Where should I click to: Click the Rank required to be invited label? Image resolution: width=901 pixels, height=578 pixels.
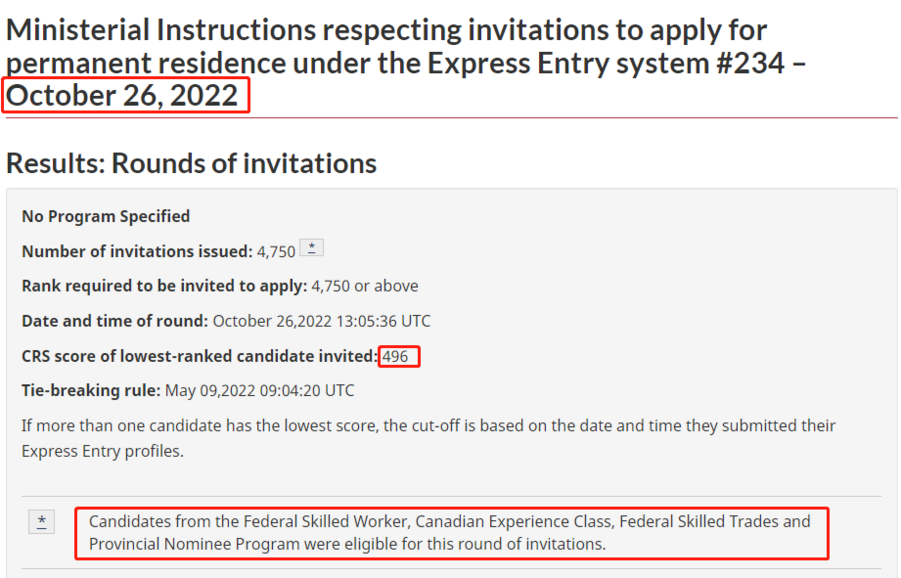[x=164, y=286]
